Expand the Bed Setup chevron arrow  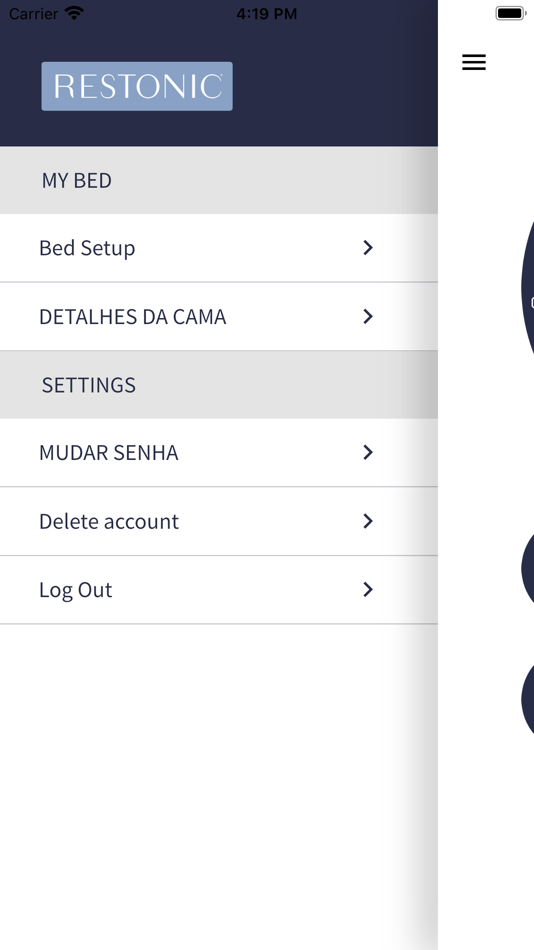[x=367, y=247]
